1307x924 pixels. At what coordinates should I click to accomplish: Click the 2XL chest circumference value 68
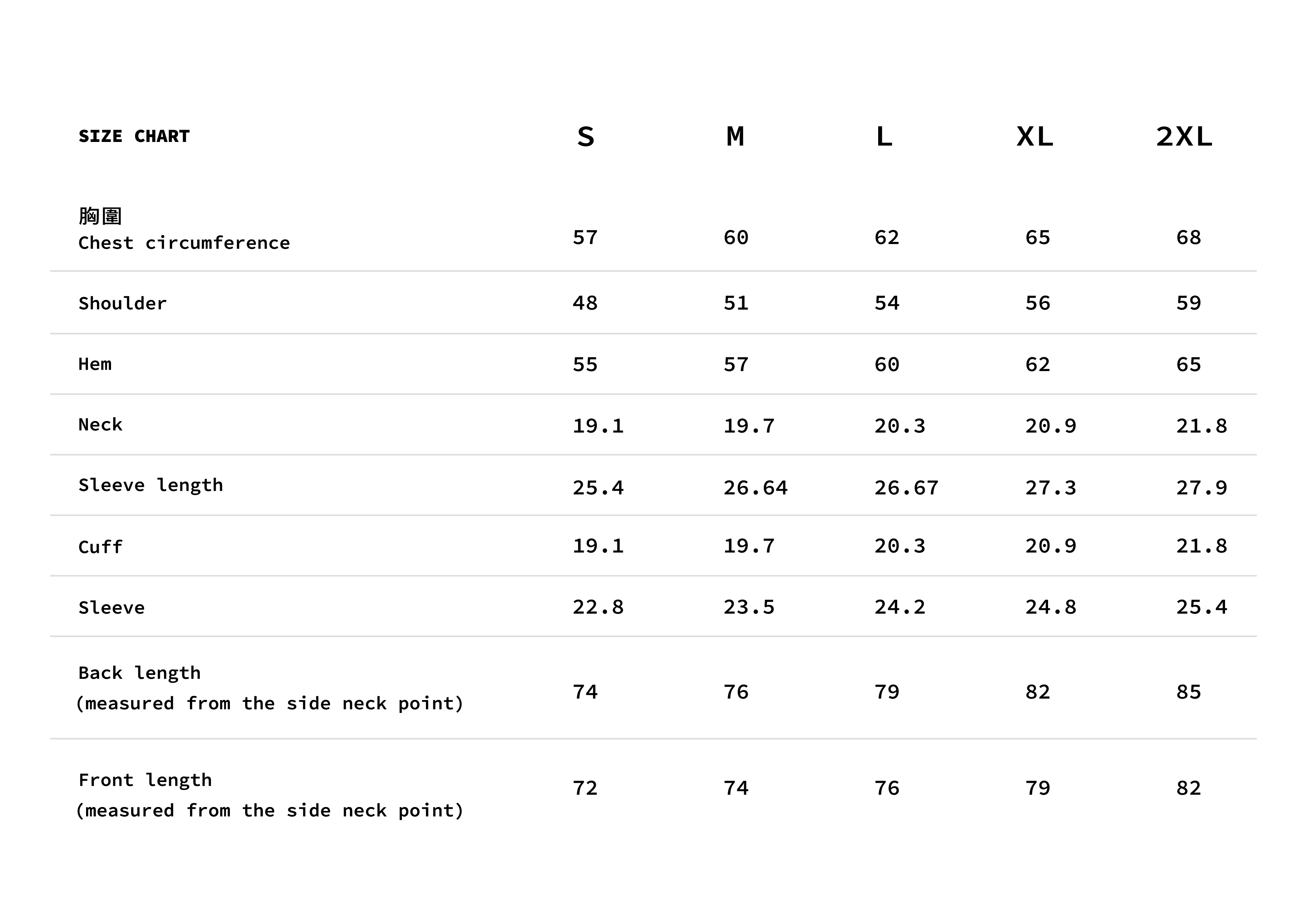(x=1189, y=237)
